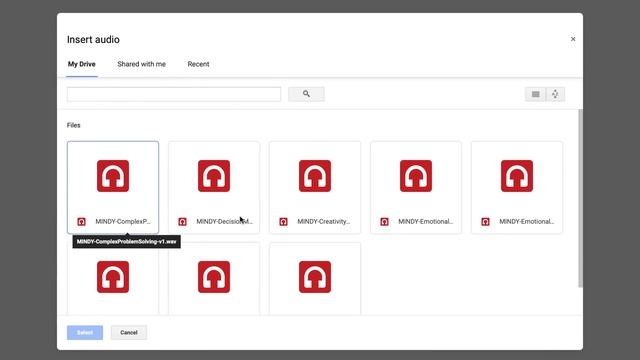Viewport: 640px width, 360px height.
Task: Click the MINDY-DecisionM... file name
Action: tap(224, 222)
